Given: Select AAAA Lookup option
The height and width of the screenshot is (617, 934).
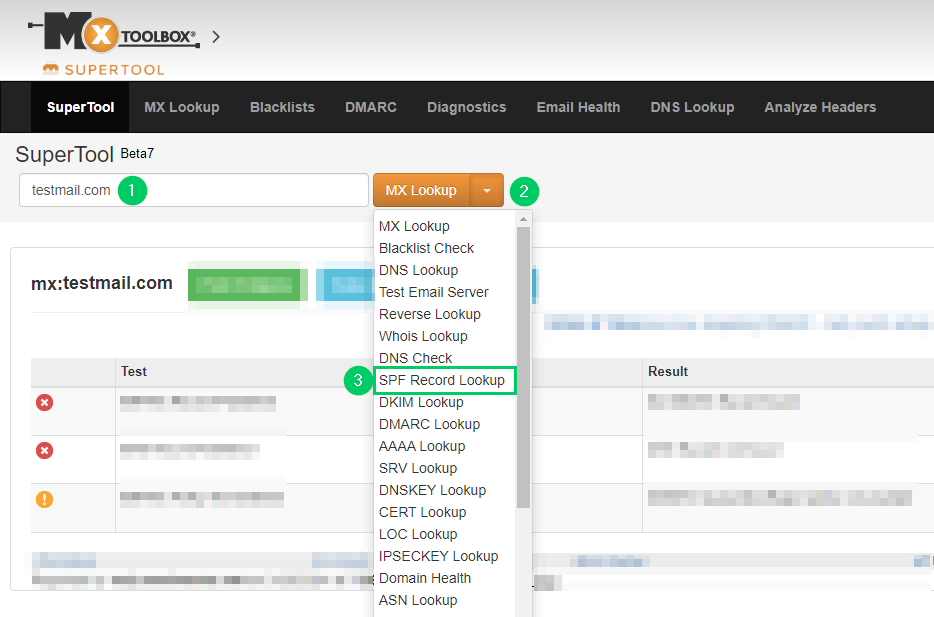Looking at the screenshot, I should point(422,447).
